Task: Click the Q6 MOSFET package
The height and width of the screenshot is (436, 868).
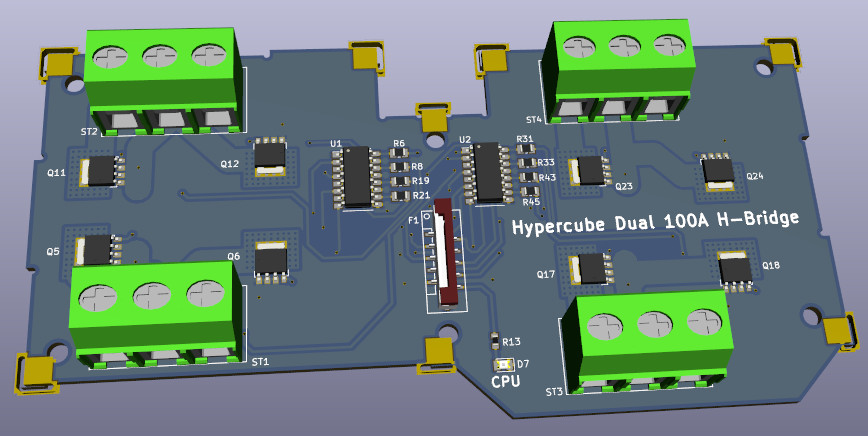Action: (271, 262)
